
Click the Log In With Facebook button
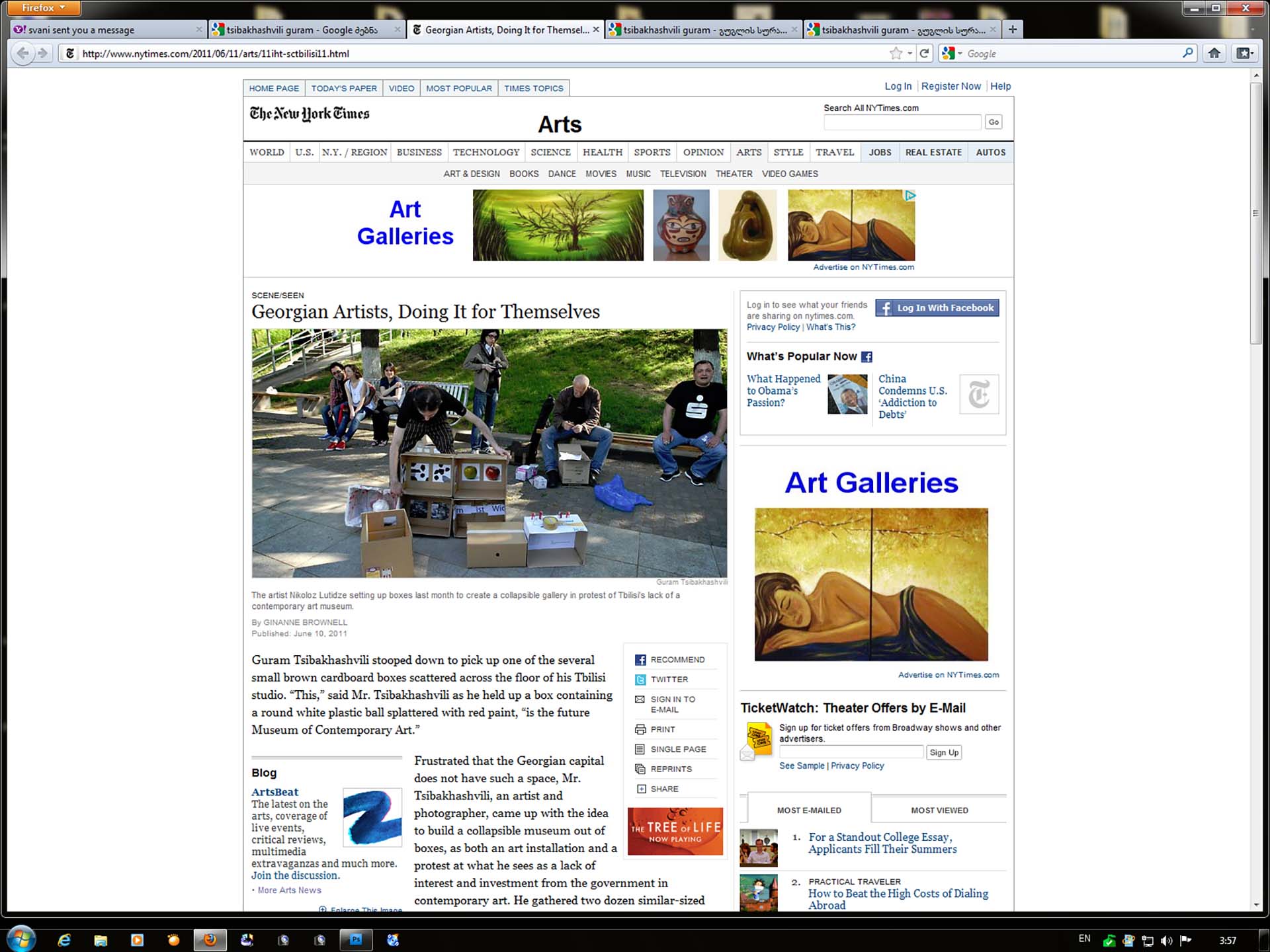937,308
